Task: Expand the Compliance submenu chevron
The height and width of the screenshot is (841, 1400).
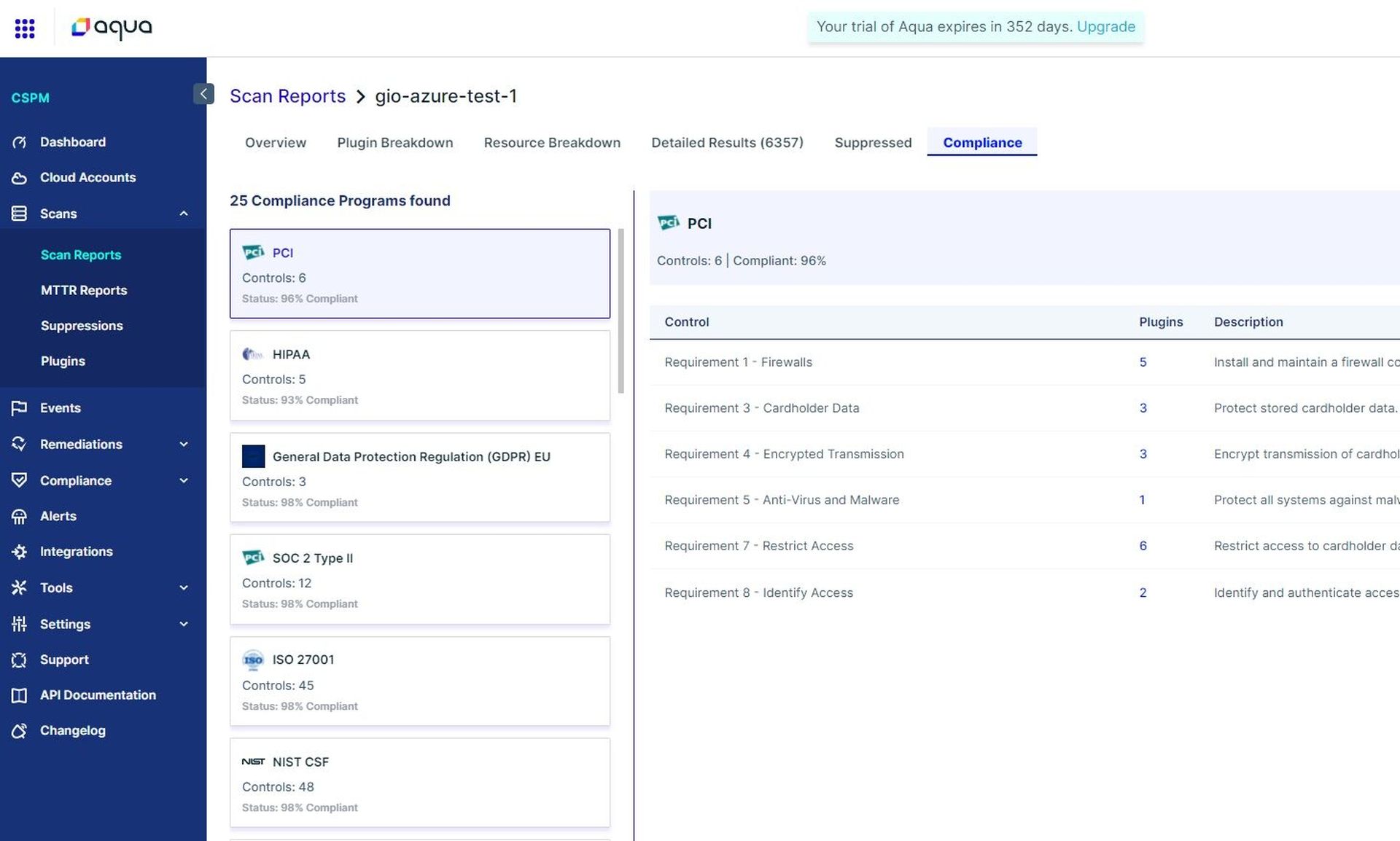Action: coord(184,480)
